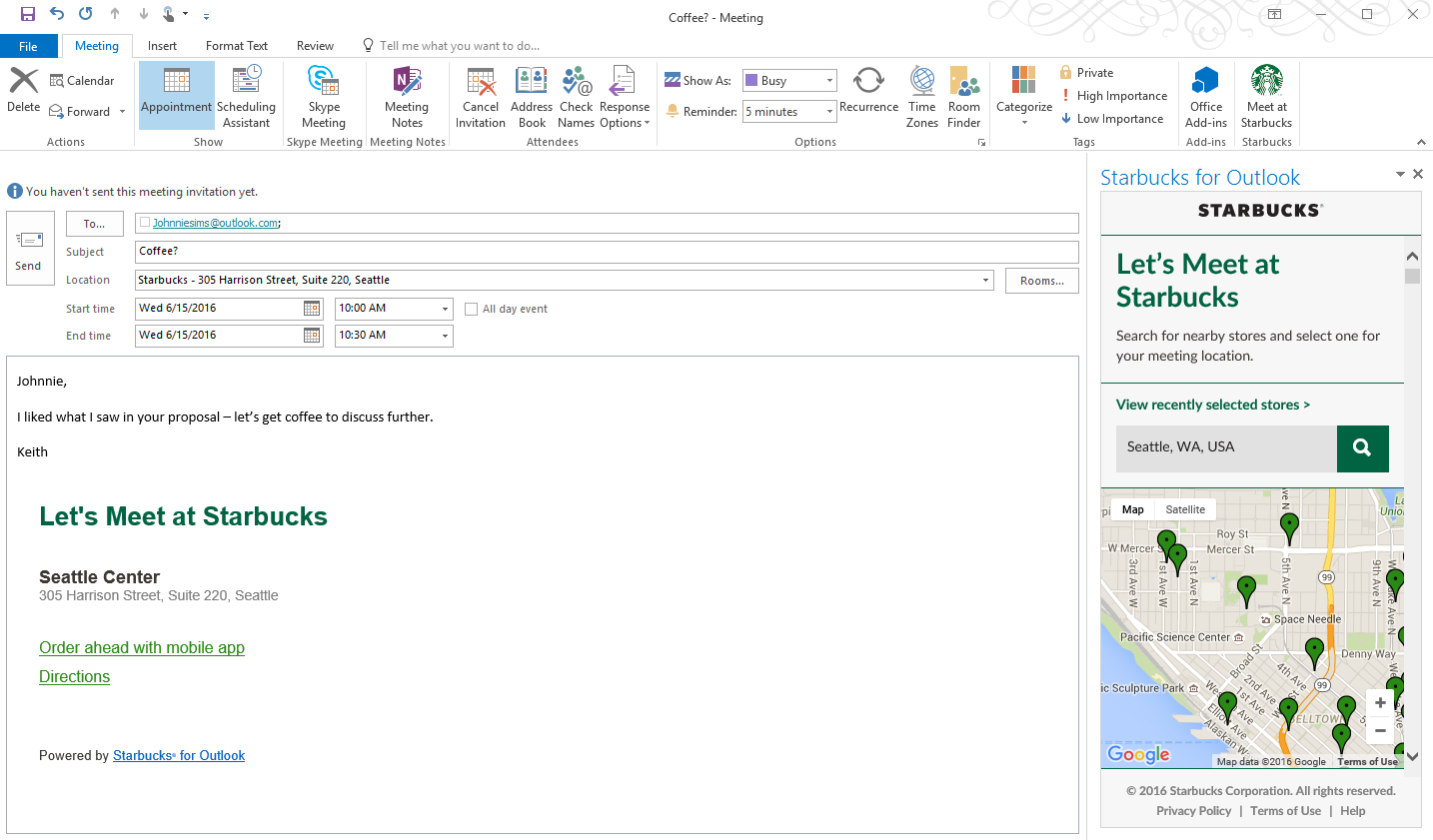1433x840 pixels.
Task: Customize Quick Access Toolbar dropdown
Action: [x=206, y=15]
